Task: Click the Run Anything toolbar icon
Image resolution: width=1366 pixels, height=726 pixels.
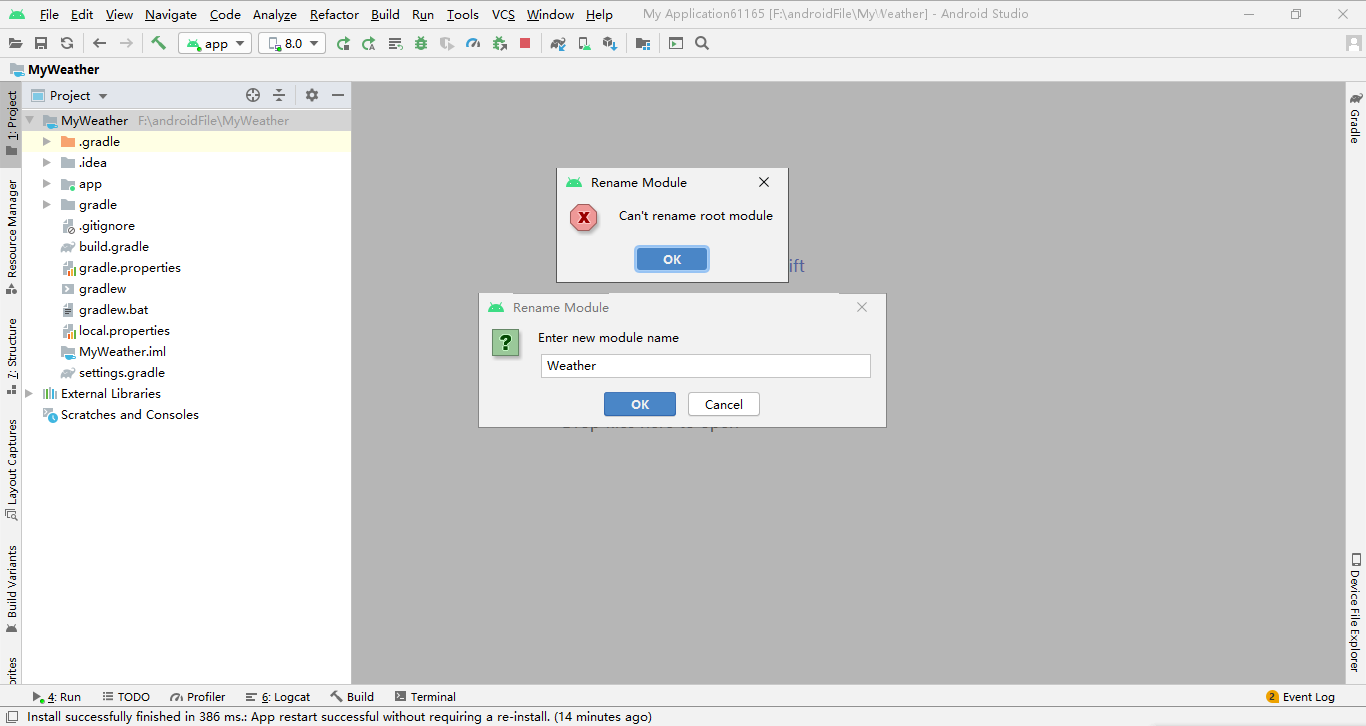Action: (676, 43)
